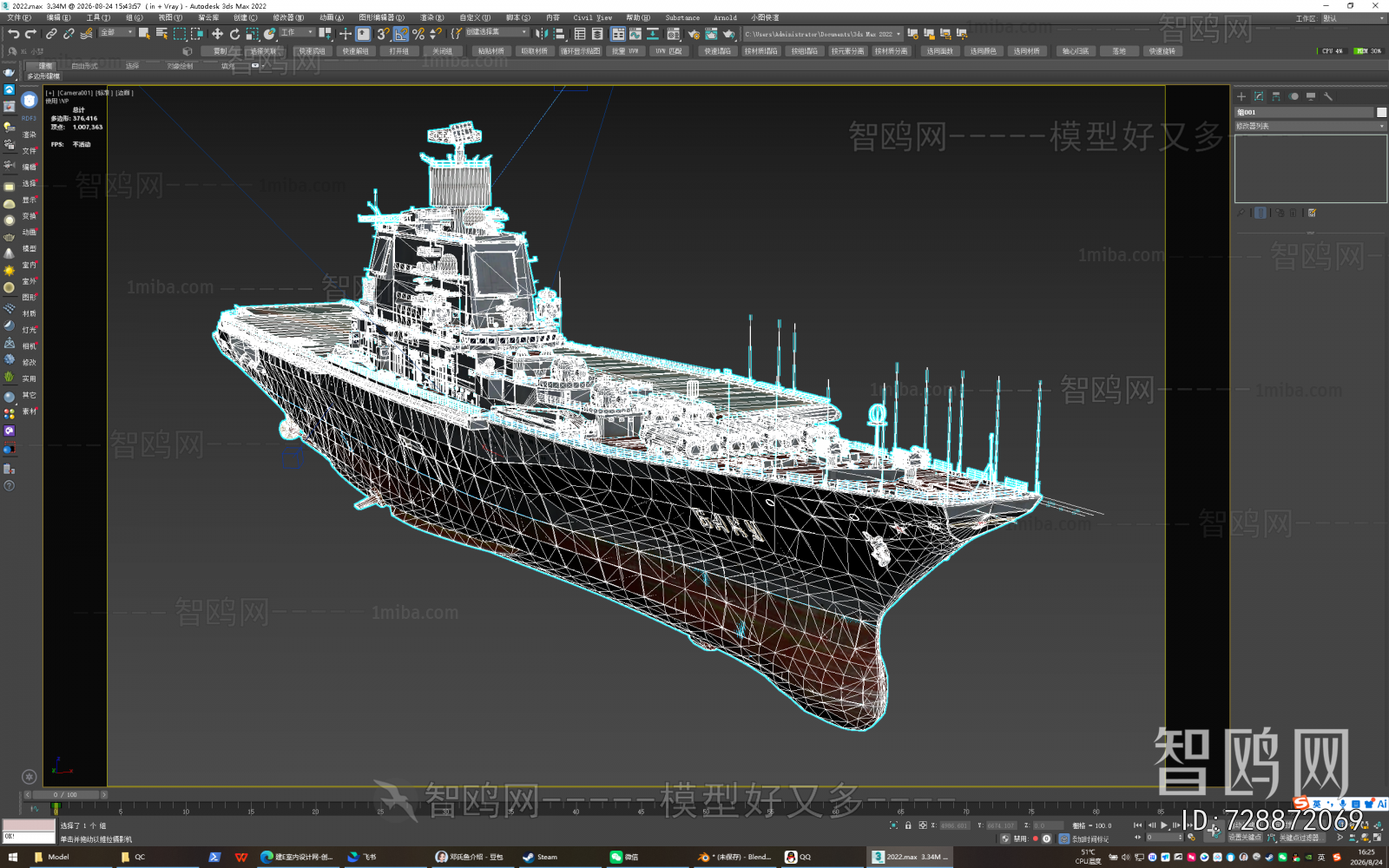Open the workspace 默认 dropdown
1389x868 pixels.
(1353, 18)
